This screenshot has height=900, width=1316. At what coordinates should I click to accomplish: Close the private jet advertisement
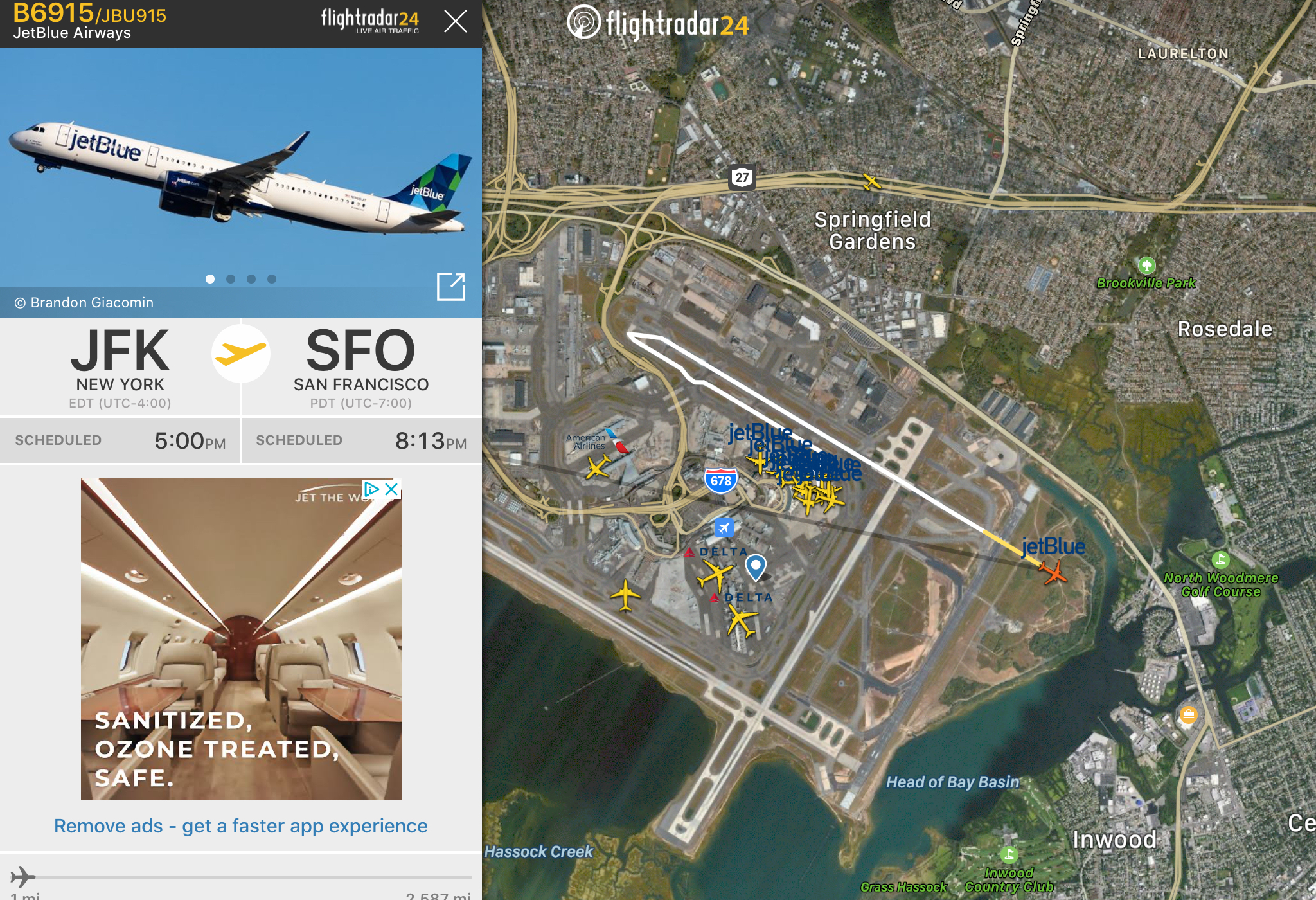tap(391, 489)
